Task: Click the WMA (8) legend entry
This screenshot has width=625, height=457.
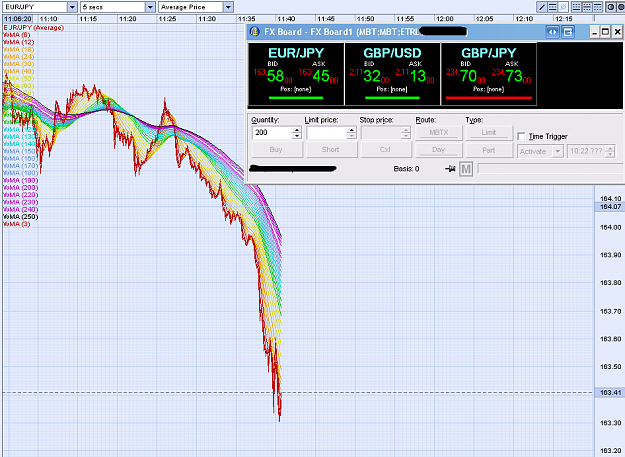Action: click(x=16, y=35)
